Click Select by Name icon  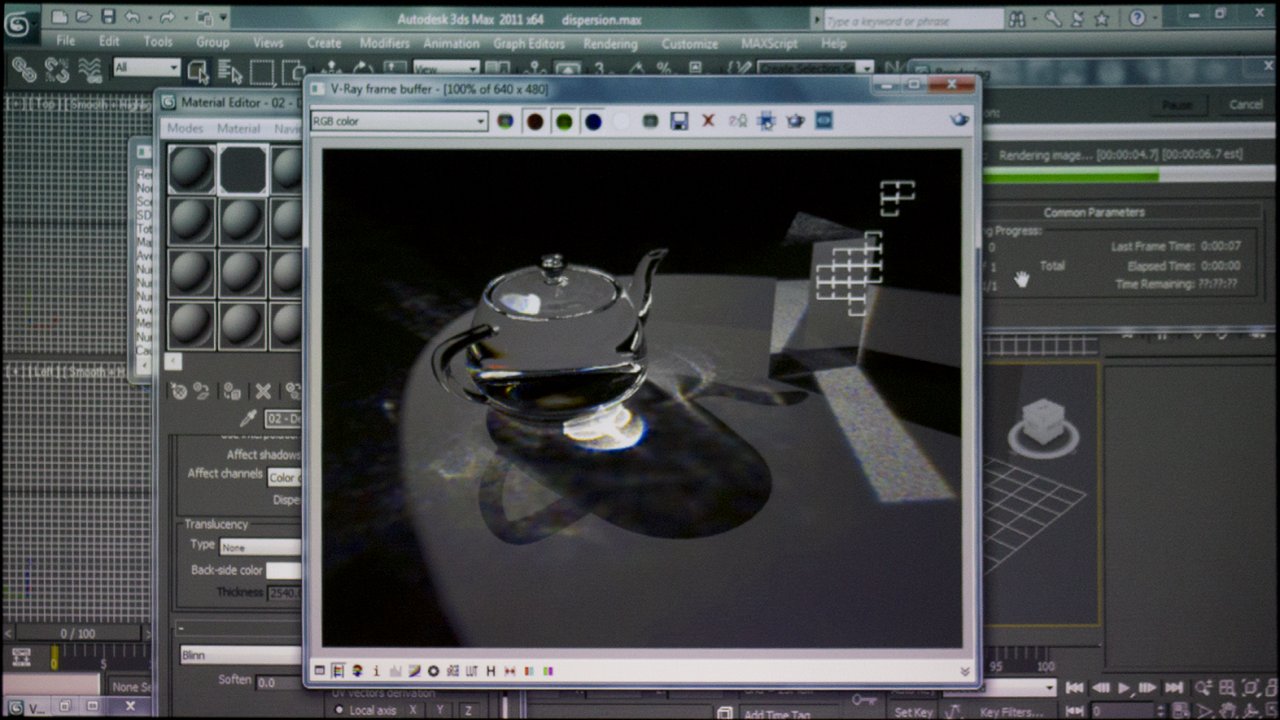[230, 70]
